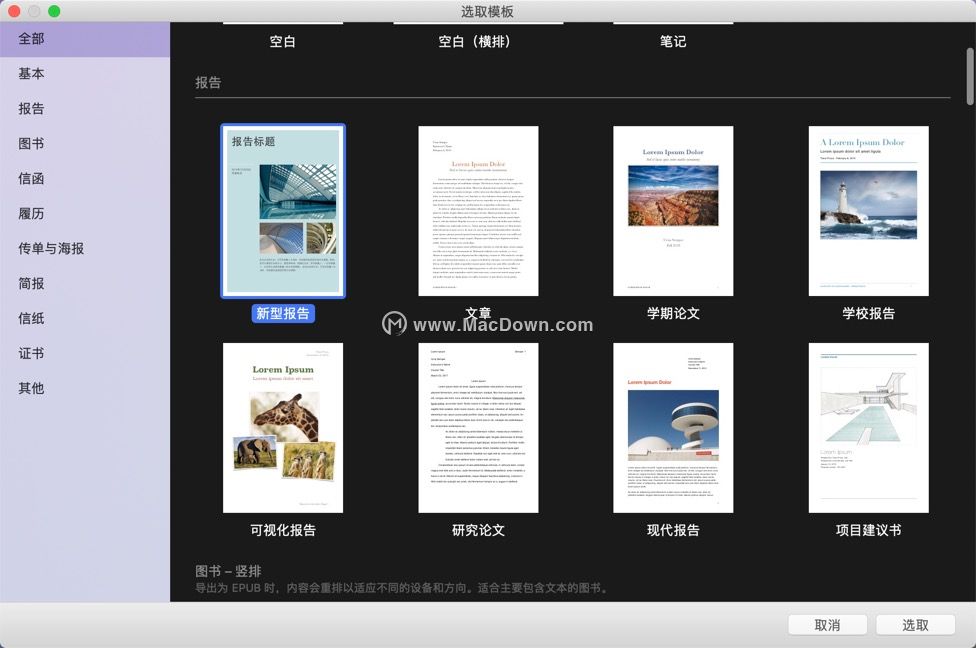Click the 空白 template label

click(282, 42)
